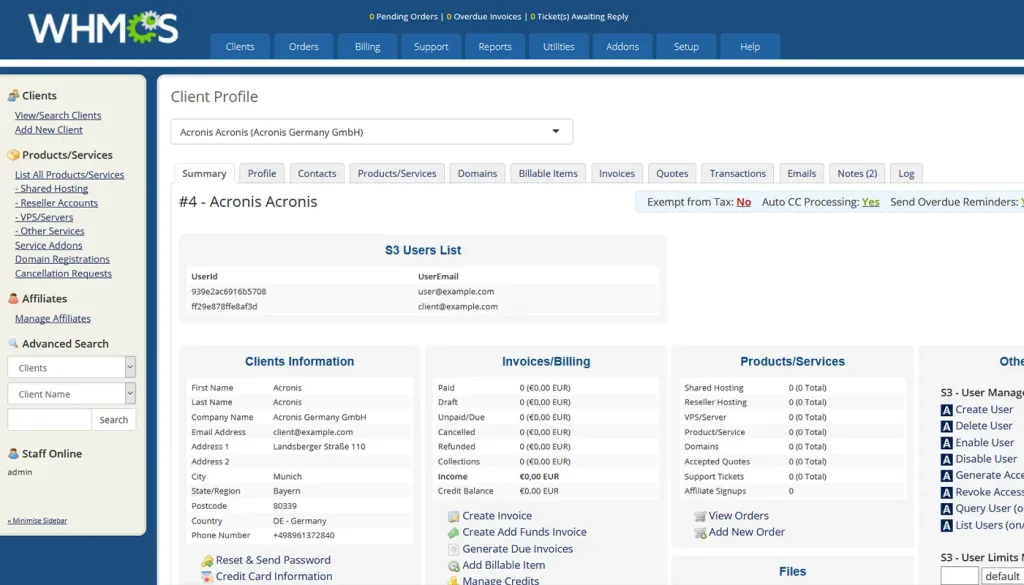This screenshot has width=1024, height=585.
Task: Toggle Send Overdue Reminders
Action: [x=1019, y=201]
